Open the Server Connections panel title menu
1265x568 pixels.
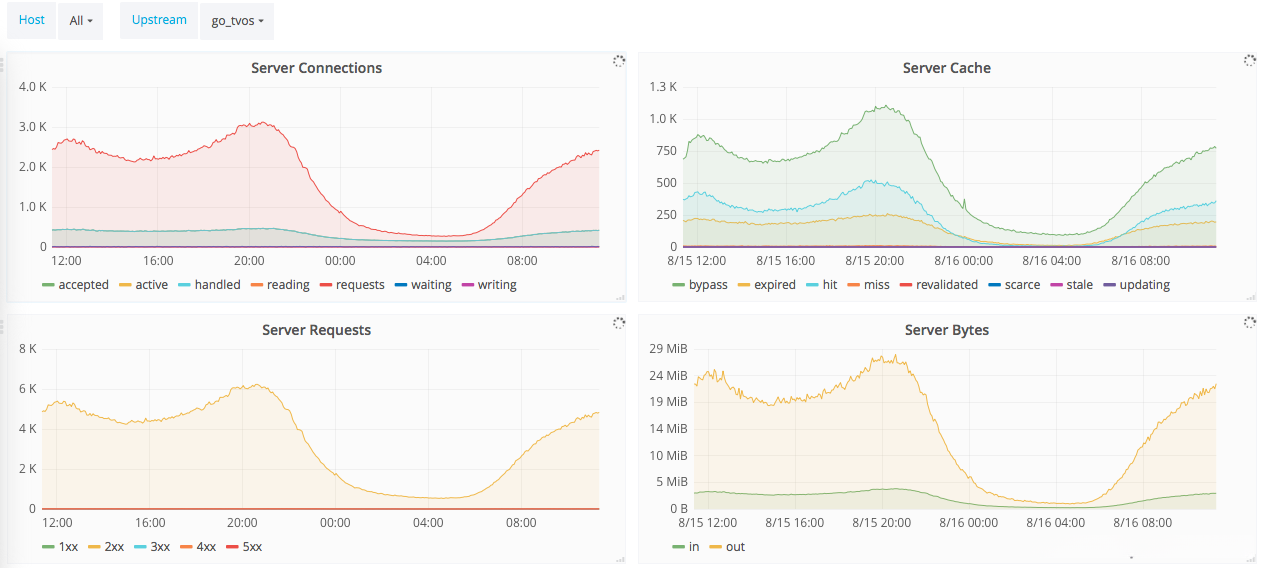pyautogui.click(x=316, y=68)
